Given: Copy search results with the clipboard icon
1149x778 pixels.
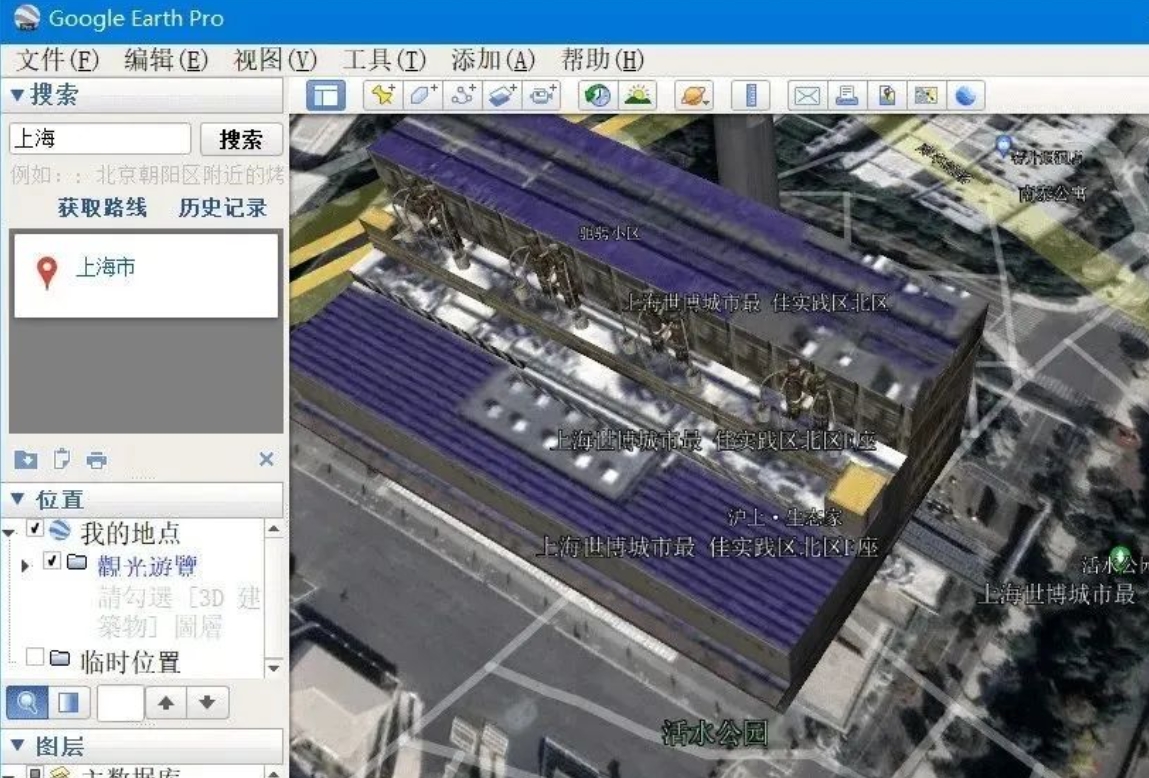Looking at the screenshot, I should (x=62, y=459).
